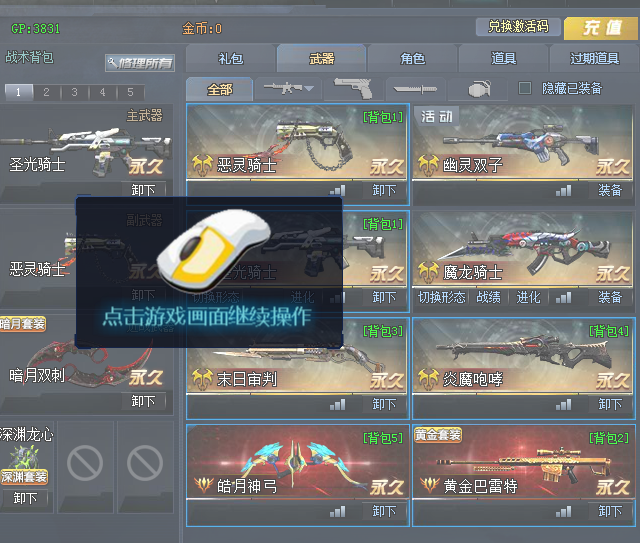Click the 修理所有 repair button
This screenshot has height=543, width=640.
point(140,63)
